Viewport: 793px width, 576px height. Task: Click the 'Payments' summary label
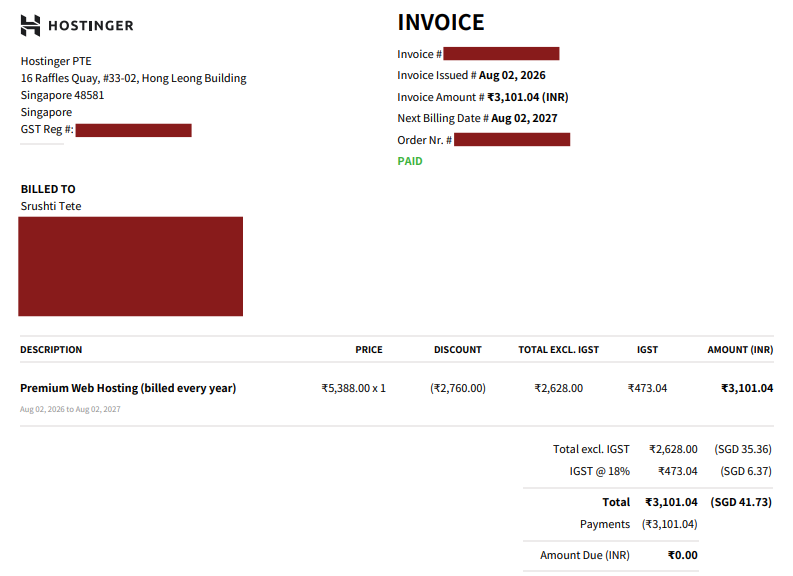coord(605,524)
